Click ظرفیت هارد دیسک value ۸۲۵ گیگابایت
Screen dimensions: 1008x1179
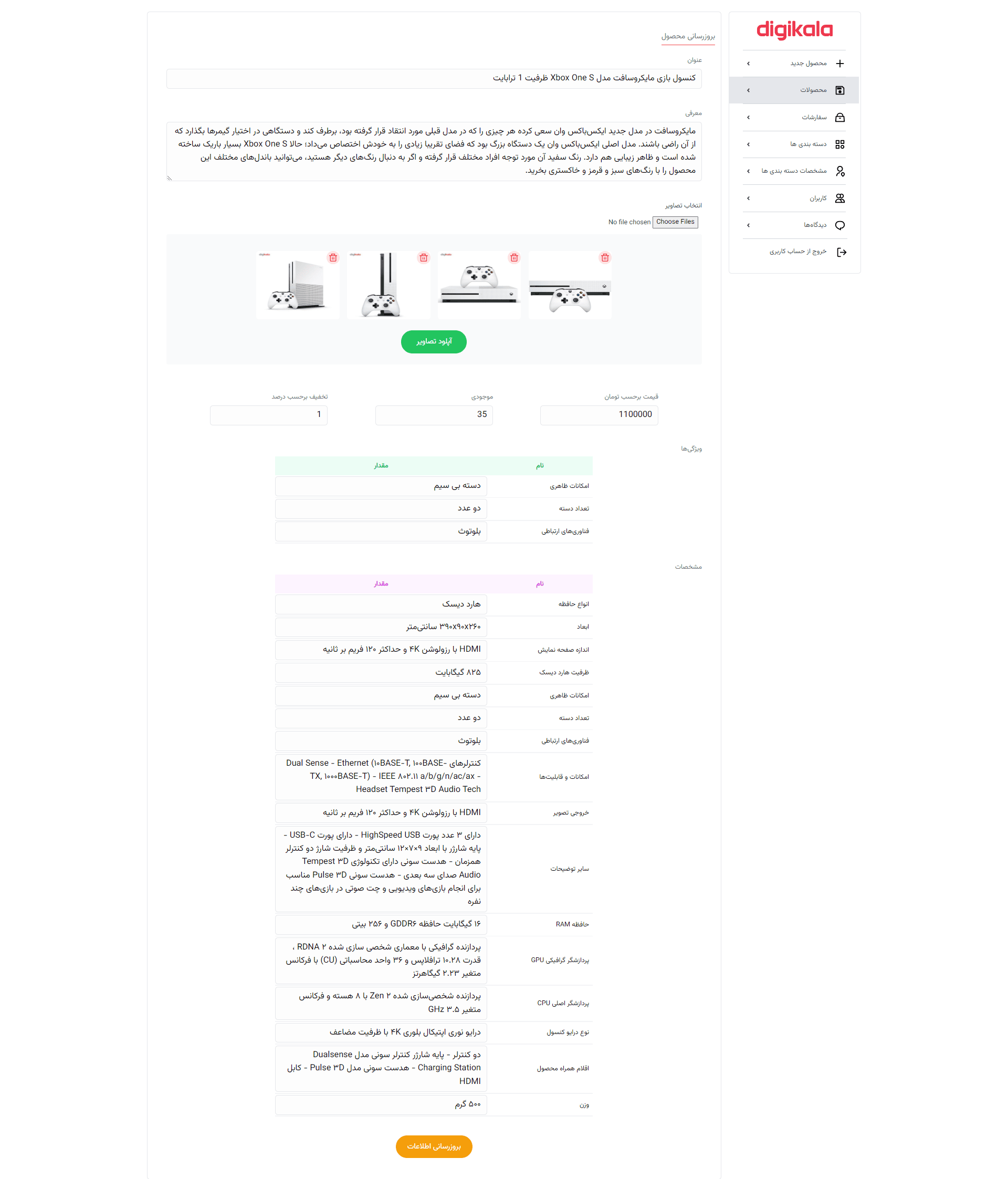381,673
